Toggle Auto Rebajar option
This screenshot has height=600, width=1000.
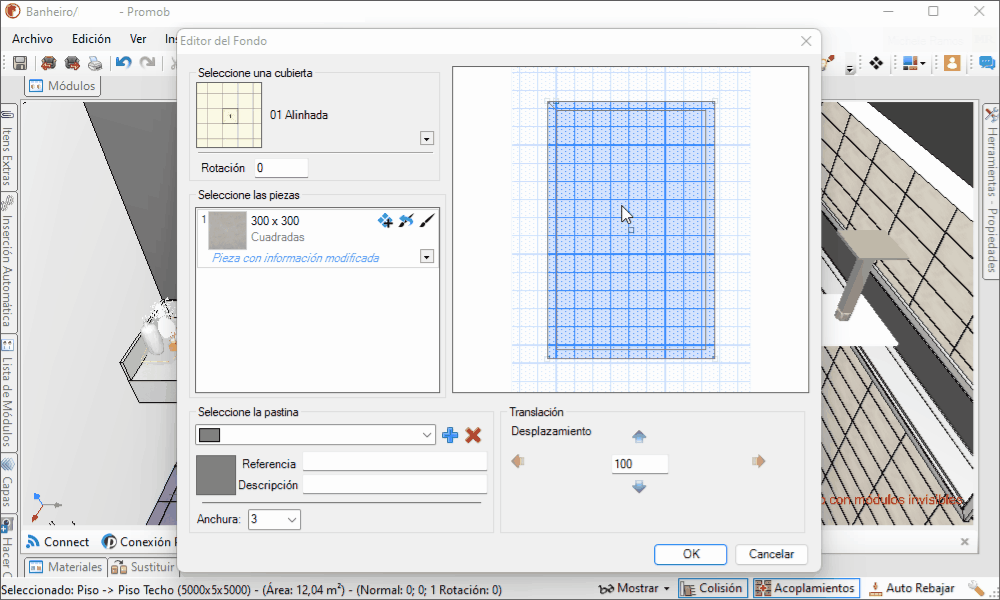click(913, 589)
